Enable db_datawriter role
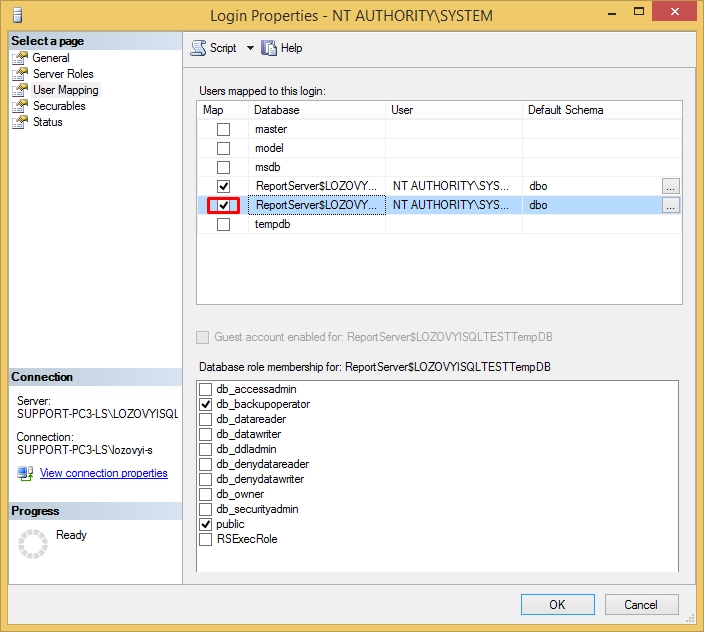The width and height of the screenshot is (704, 632). (206, 434)
